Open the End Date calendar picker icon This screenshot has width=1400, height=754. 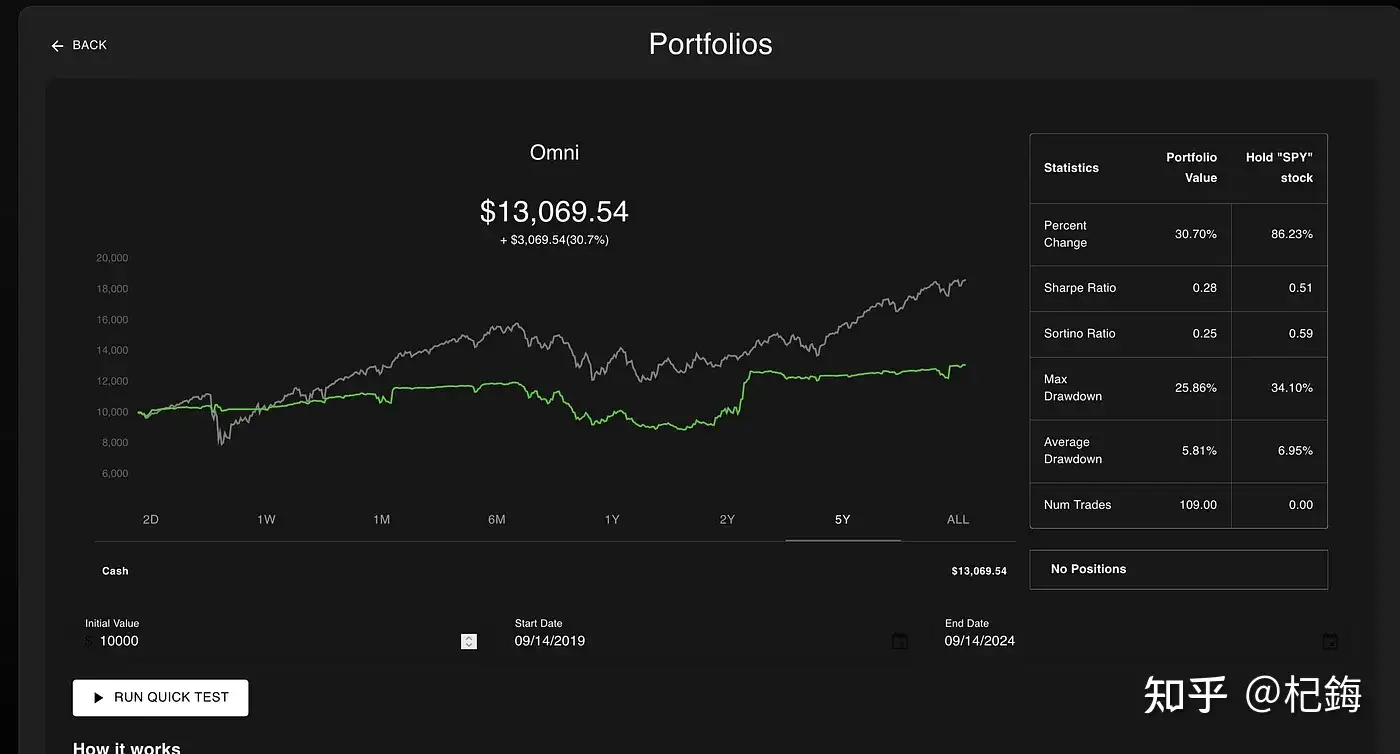1329,641
